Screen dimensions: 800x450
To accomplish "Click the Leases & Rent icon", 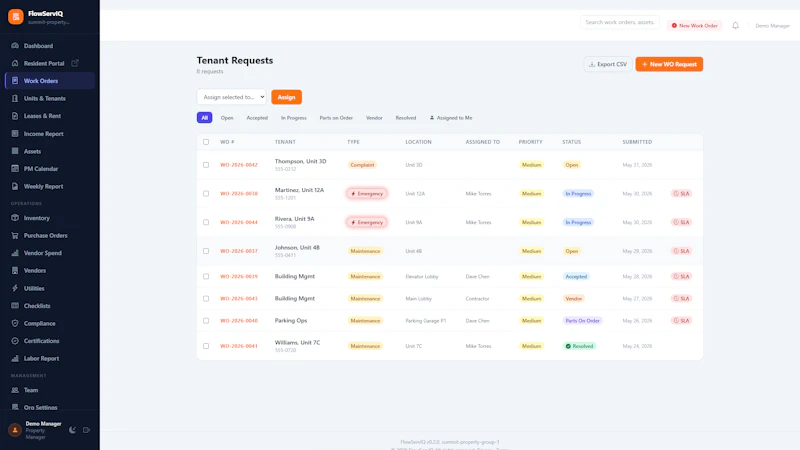I will point(15,116).
